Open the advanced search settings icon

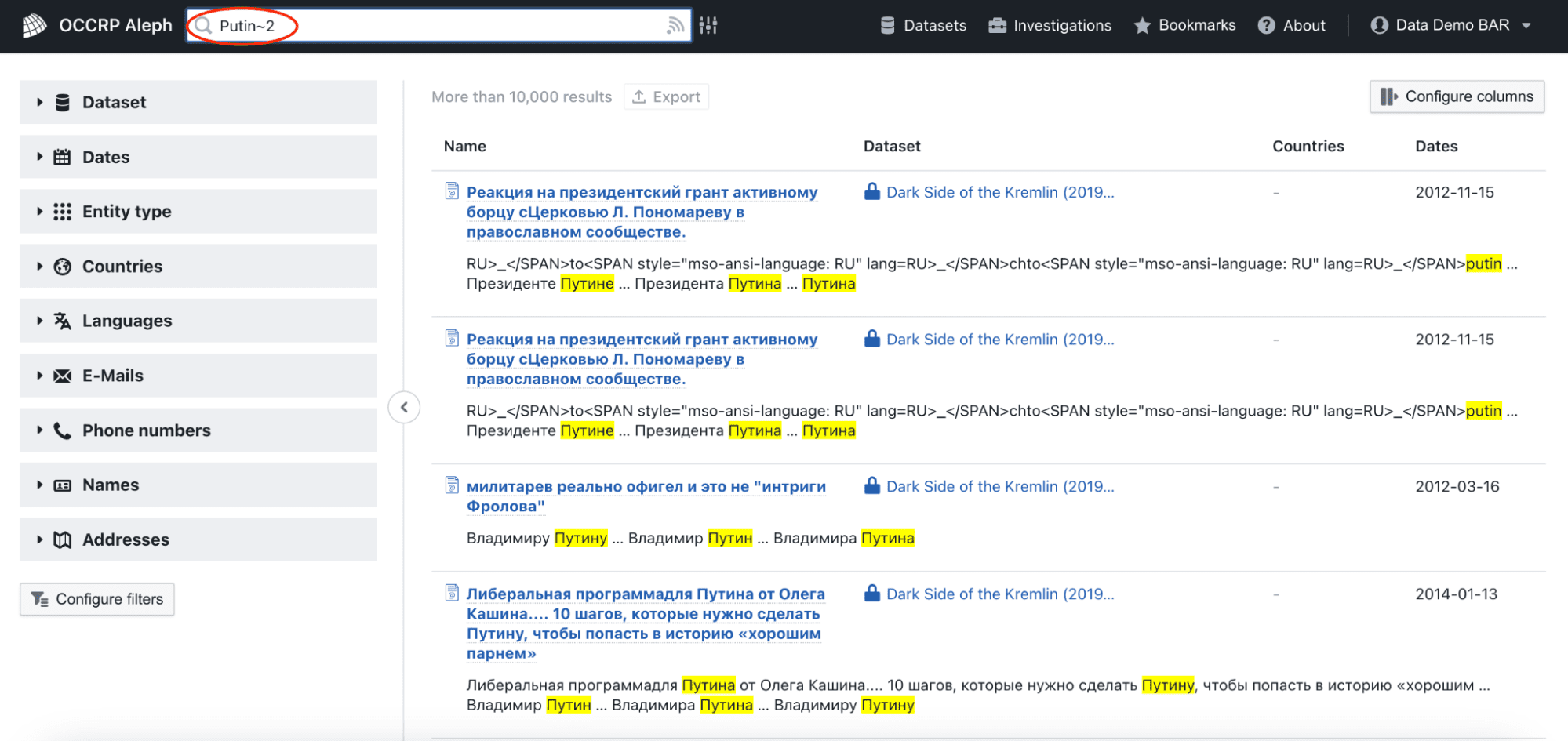pos(708,26)
